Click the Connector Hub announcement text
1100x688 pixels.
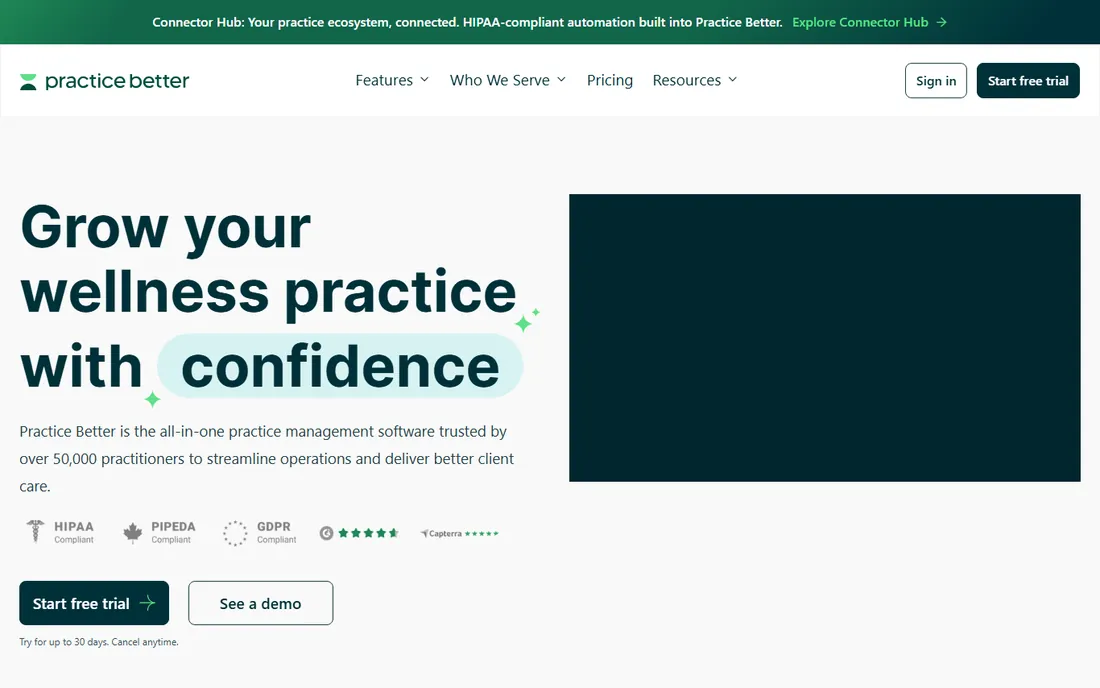coord(467,22)
